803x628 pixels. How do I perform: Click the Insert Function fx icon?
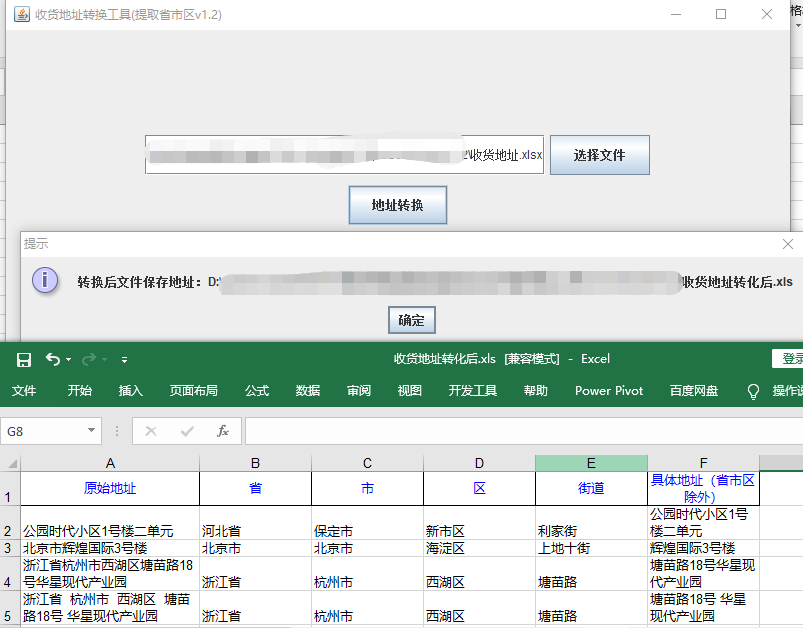(x=223, y=431)
